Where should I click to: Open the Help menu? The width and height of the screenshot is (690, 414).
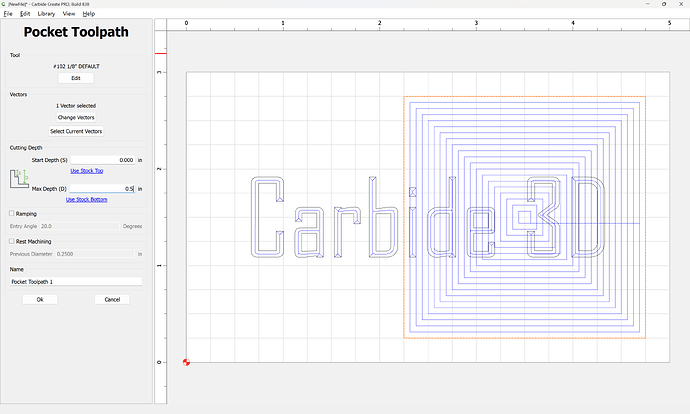point(89,14)
